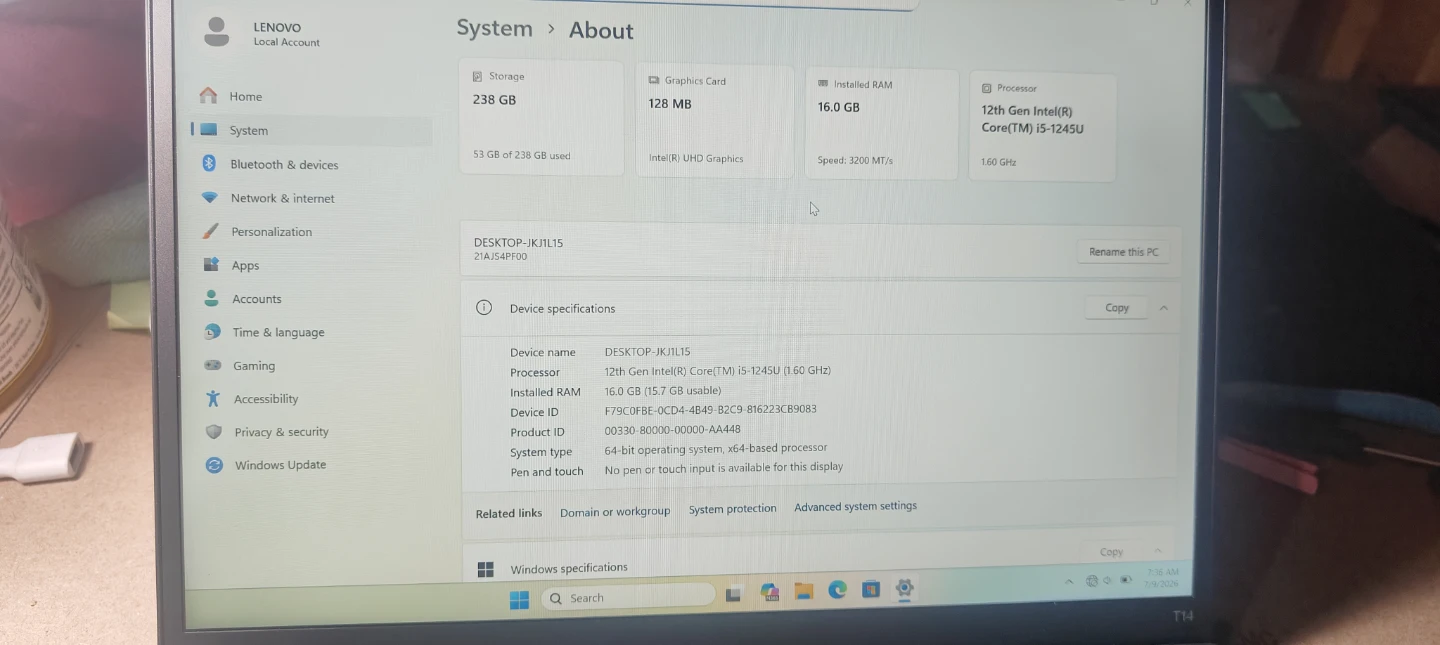Click Rename this PC button
Image resolution: width=1440 pixels, height=645 pixels.
coord(1123,252)
